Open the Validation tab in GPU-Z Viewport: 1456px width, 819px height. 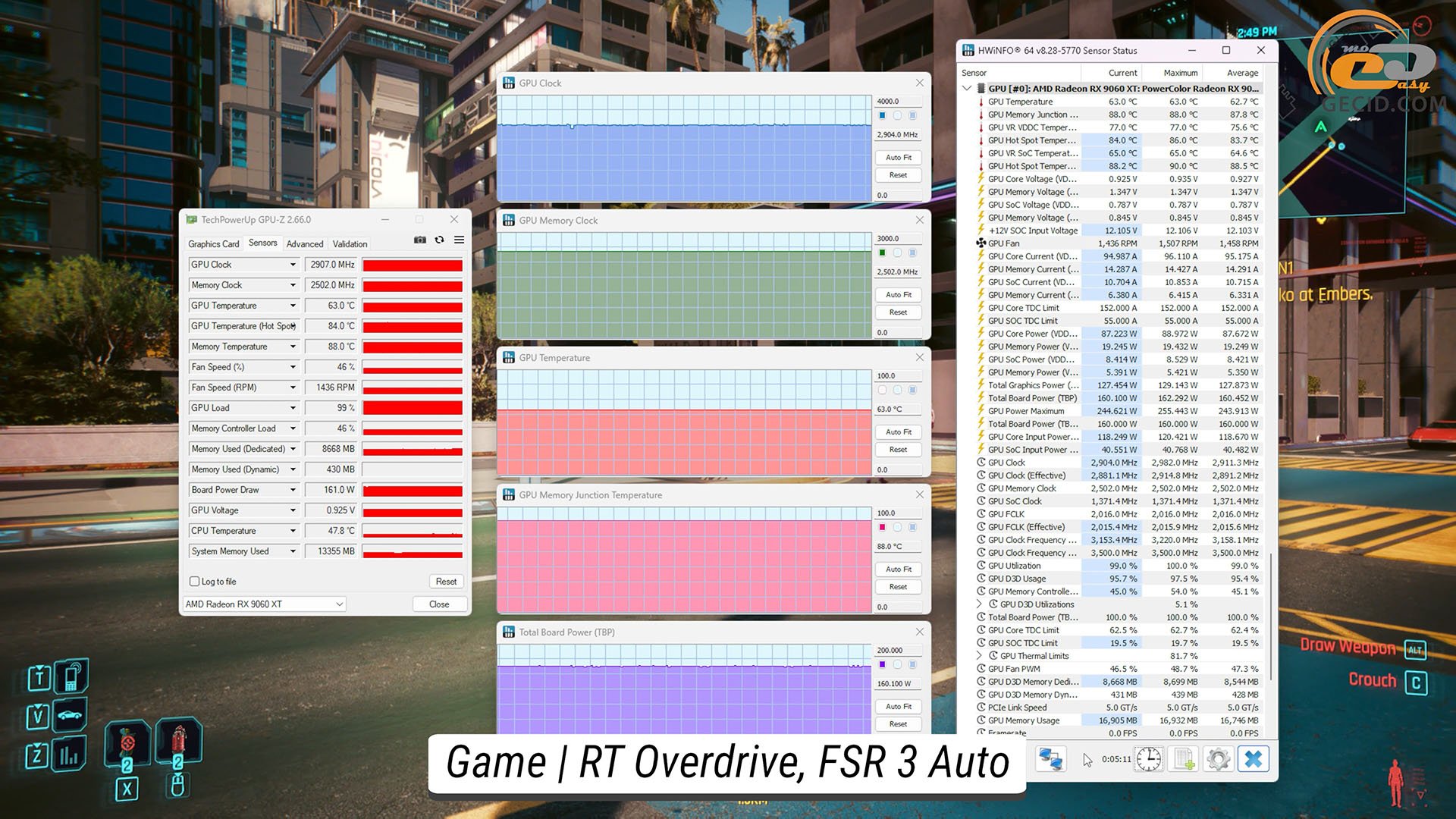pos(350,244)
